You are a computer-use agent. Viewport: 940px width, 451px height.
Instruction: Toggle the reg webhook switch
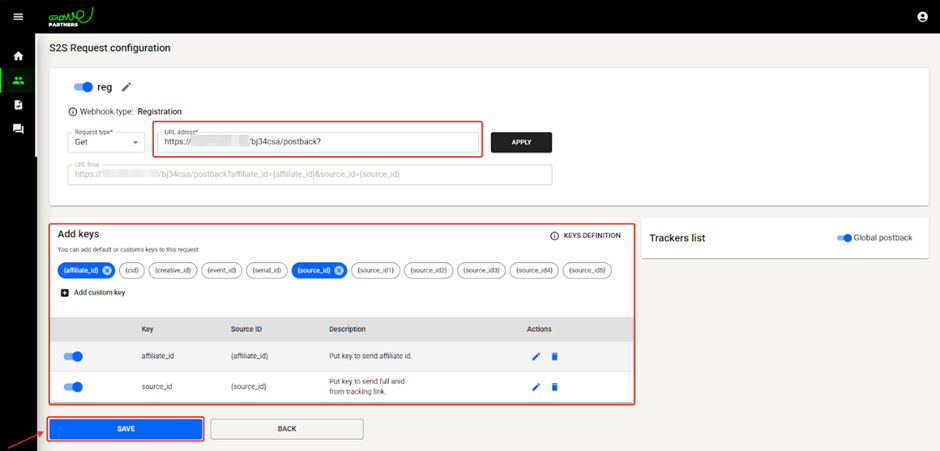tap(83, 88)
